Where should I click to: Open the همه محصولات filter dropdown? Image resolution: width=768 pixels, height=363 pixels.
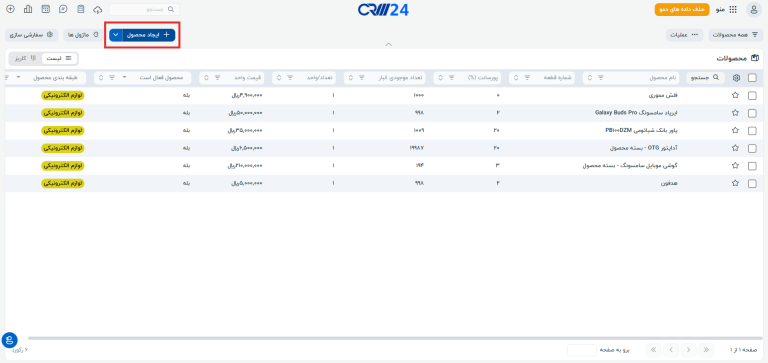click(x=736, y=35)
